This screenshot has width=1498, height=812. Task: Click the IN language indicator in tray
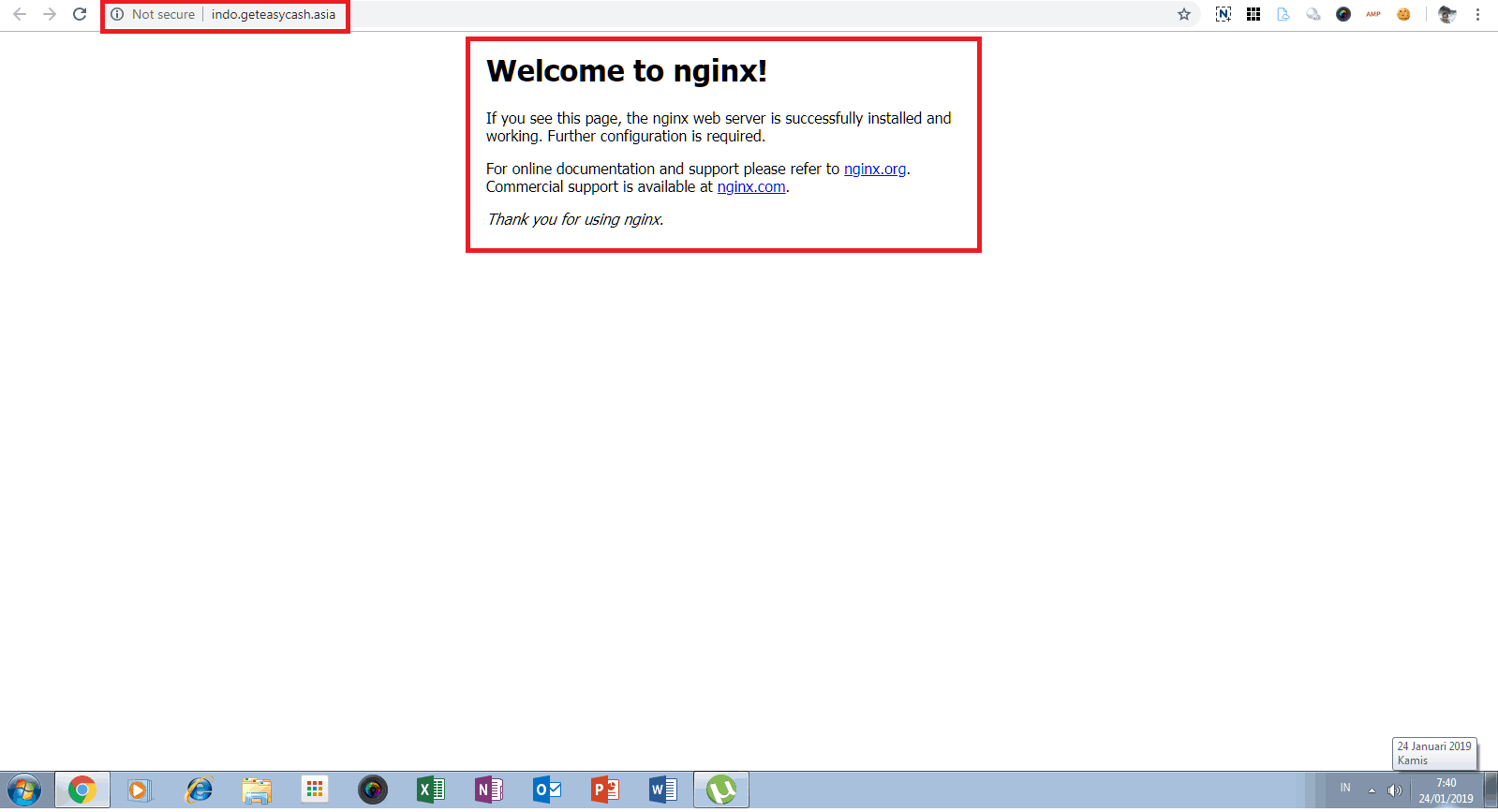[x=1345, y=788]
